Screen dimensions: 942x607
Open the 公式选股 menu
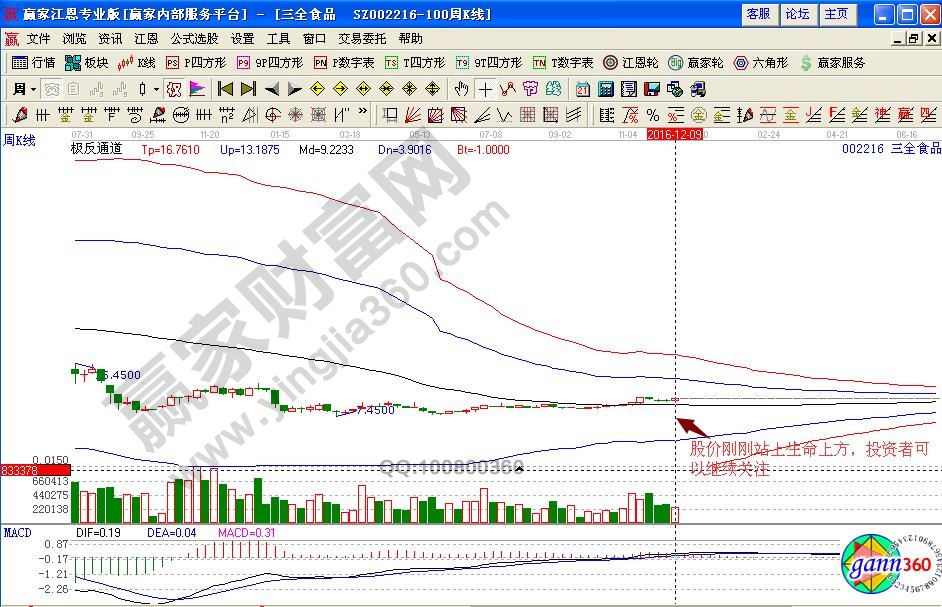(194, 38)
